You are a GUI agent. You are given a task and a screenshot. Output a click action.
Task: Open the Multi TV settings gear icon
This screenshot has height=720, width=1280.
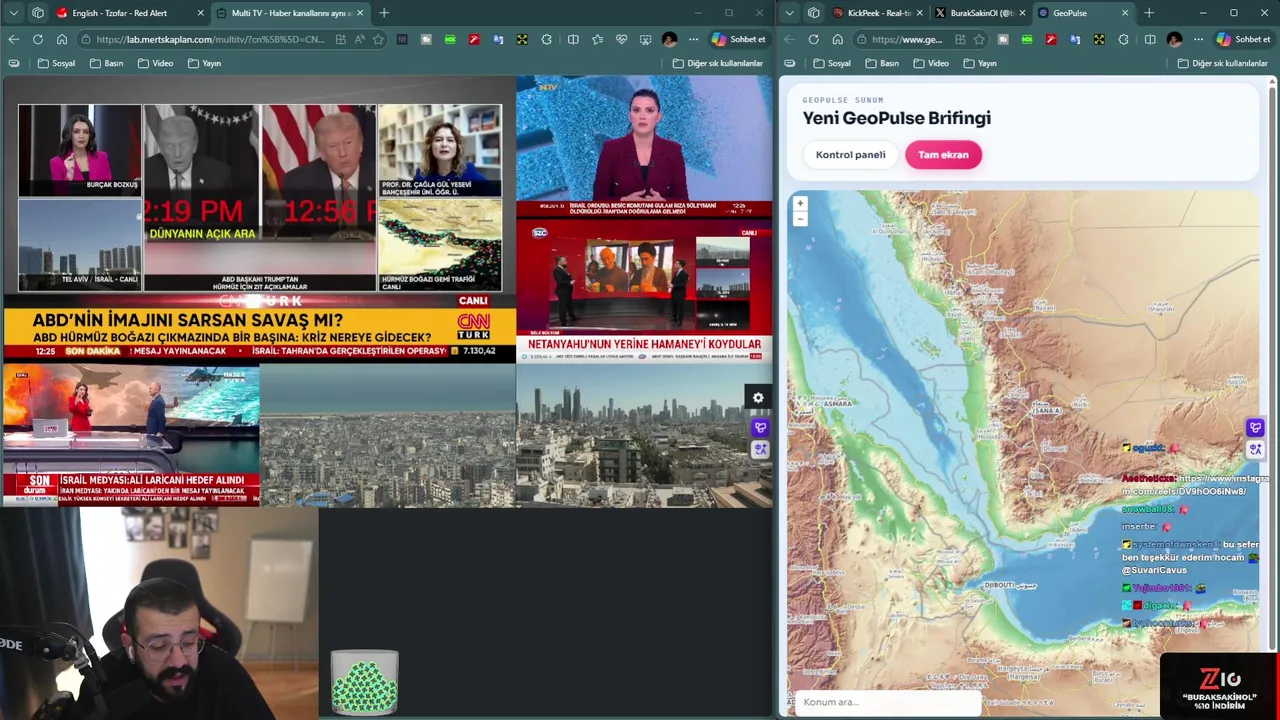[x=758, y=398]
